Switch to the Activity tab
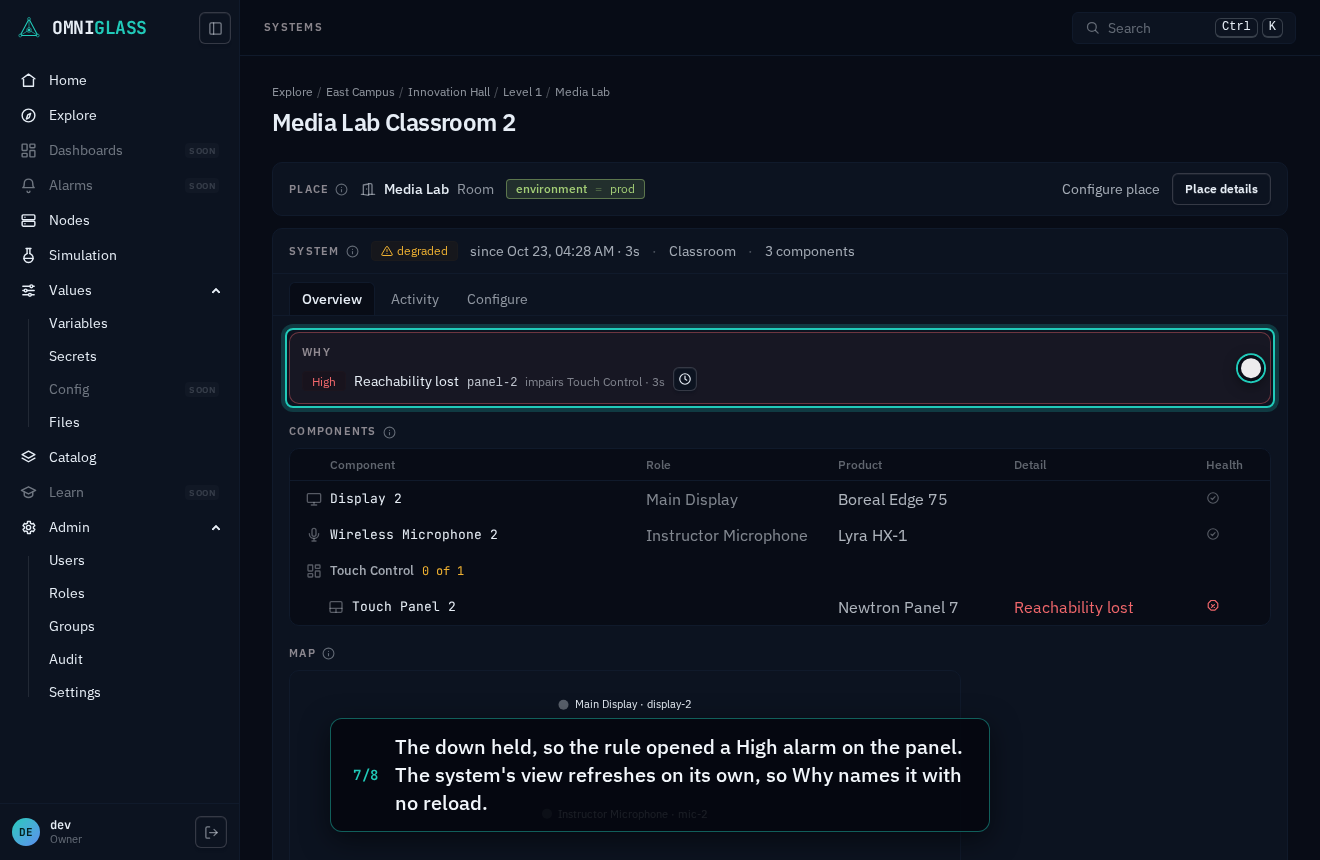The height and width of the screenshot is (860, 1320). [415, 299]
